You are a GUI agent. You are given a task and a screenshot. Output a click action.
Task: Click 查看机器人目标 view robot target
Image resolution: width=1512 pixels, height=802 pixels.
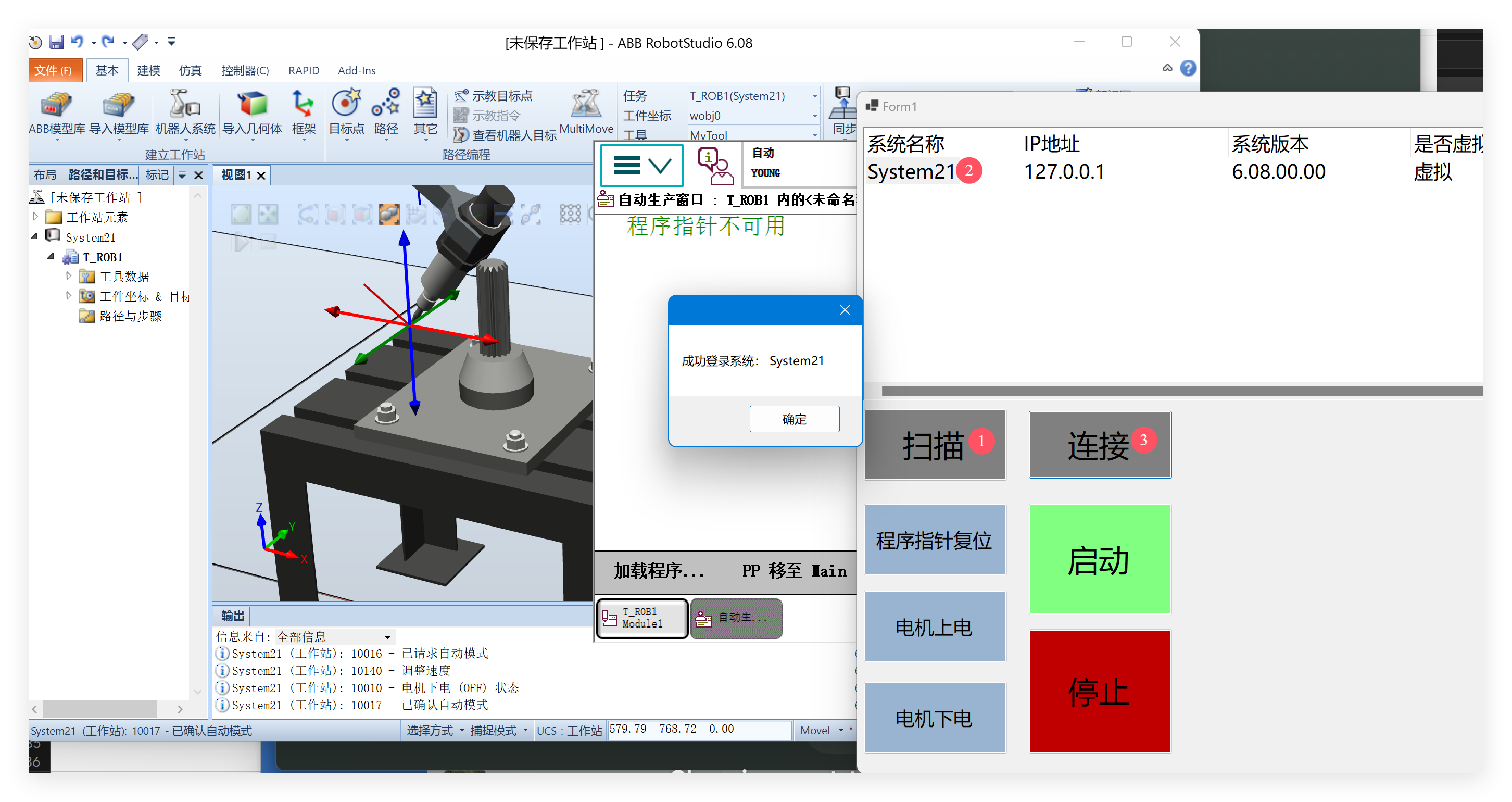[x=504, y=135]
